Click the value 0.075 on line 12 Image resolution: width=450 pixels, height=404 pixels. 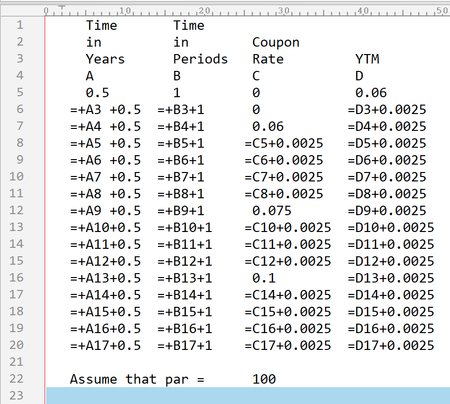click(272, 211)
